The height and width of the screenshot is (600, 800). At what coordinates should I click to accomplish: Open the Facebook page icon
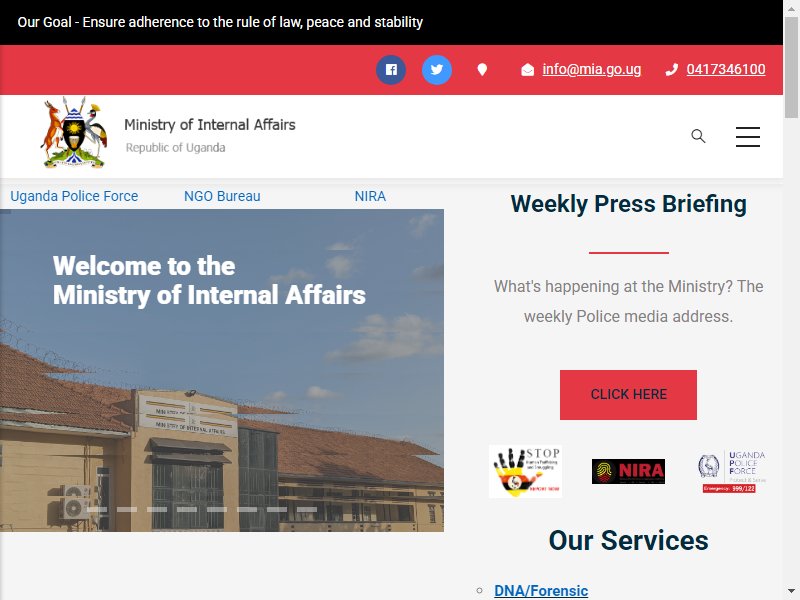pos(391,69)
